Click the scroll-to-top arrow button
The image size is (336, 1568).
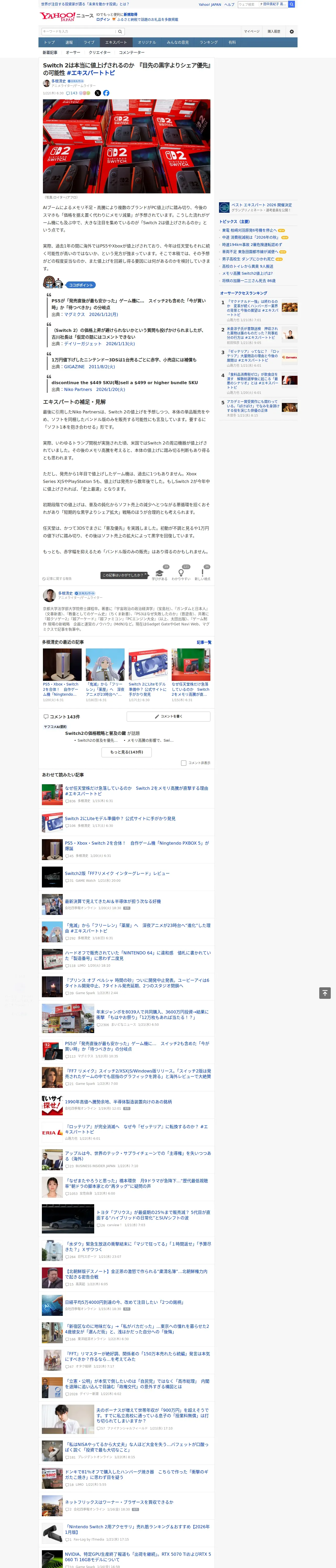click(325, 993)
